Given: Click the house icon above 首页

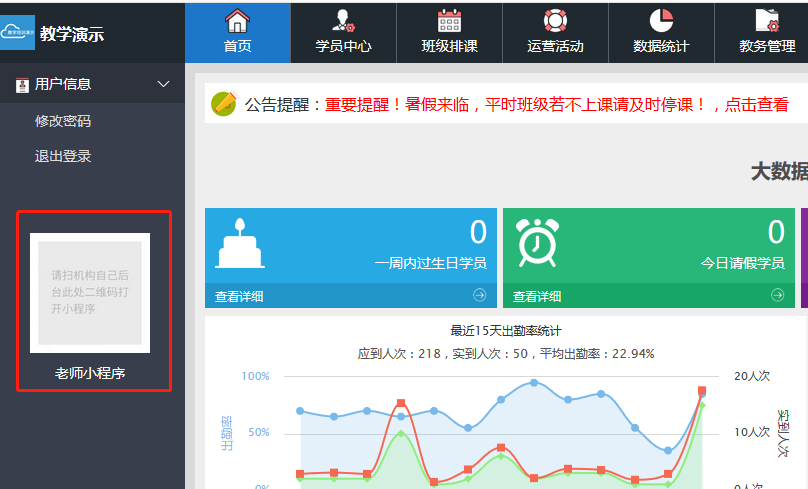Looking at the screenshot, I should (237, 21).
